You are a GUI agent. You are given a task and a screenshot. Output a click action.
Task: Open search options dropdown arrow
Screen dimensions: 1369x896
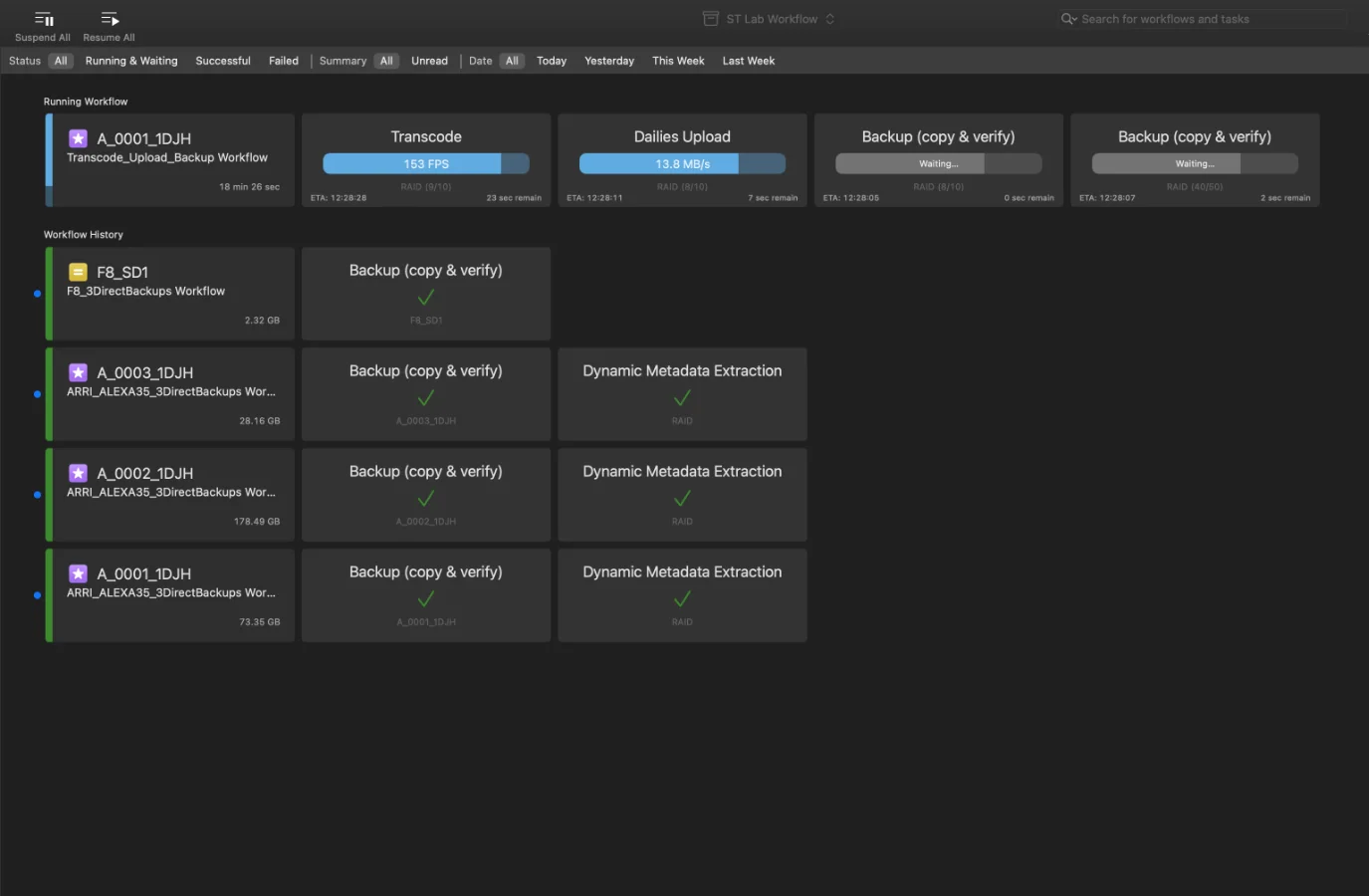click(1074, 20)
